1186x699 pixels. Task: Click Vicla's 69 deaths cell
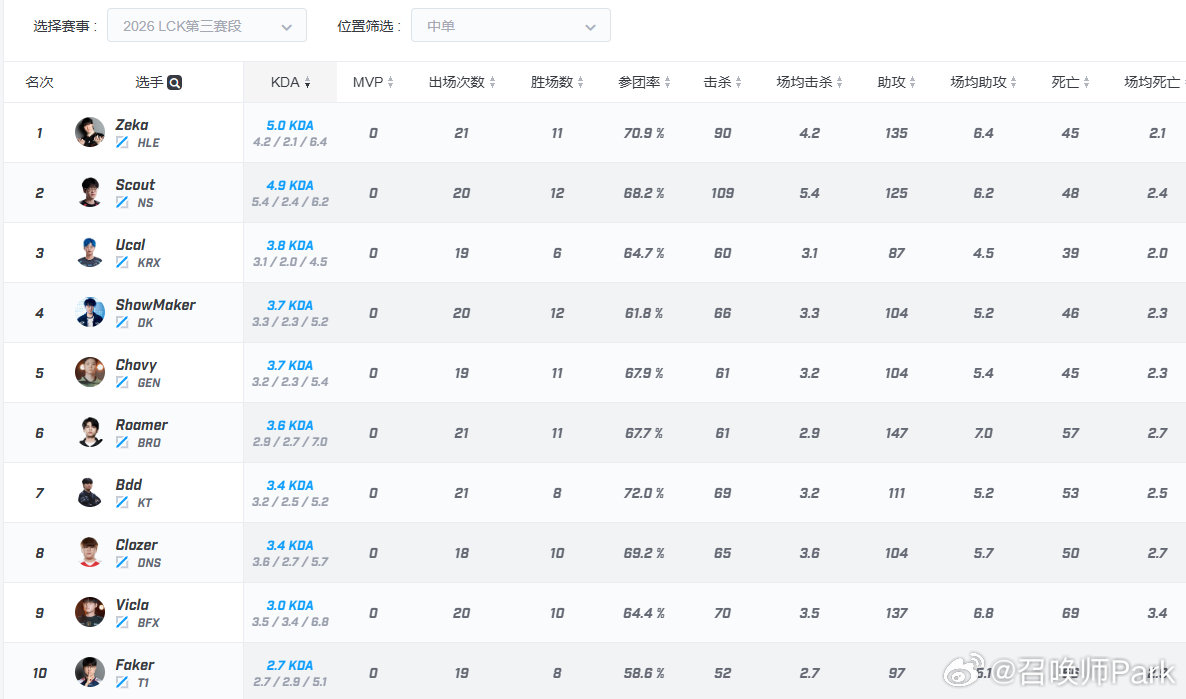point(1070,613)
